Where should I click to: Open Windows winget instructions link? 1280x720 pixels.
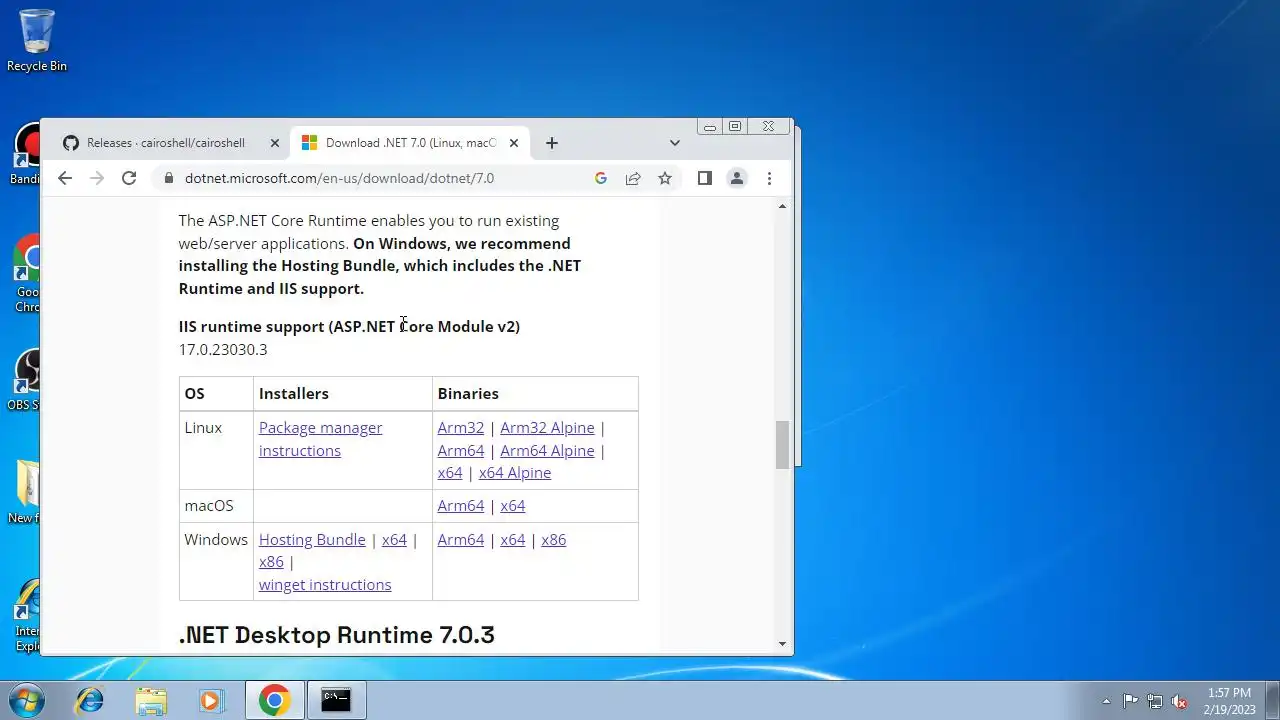325,585
